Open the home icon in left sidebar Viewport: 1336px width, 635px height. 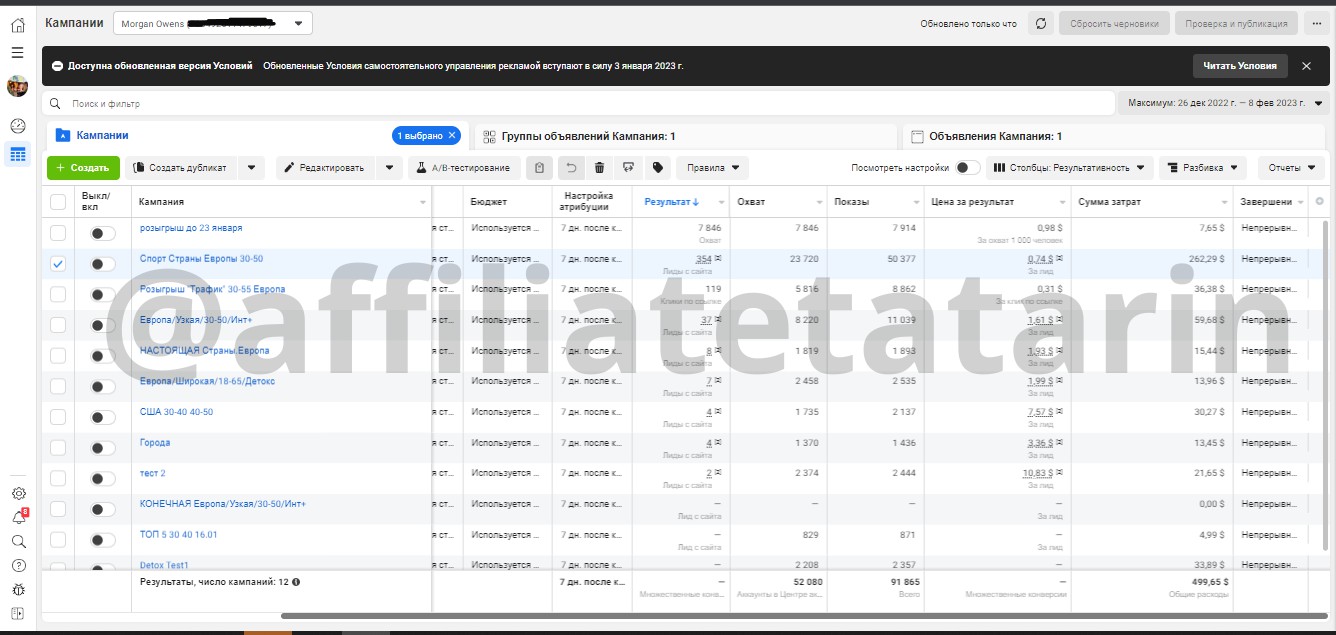pyautogui.click(x=17, y=24)
